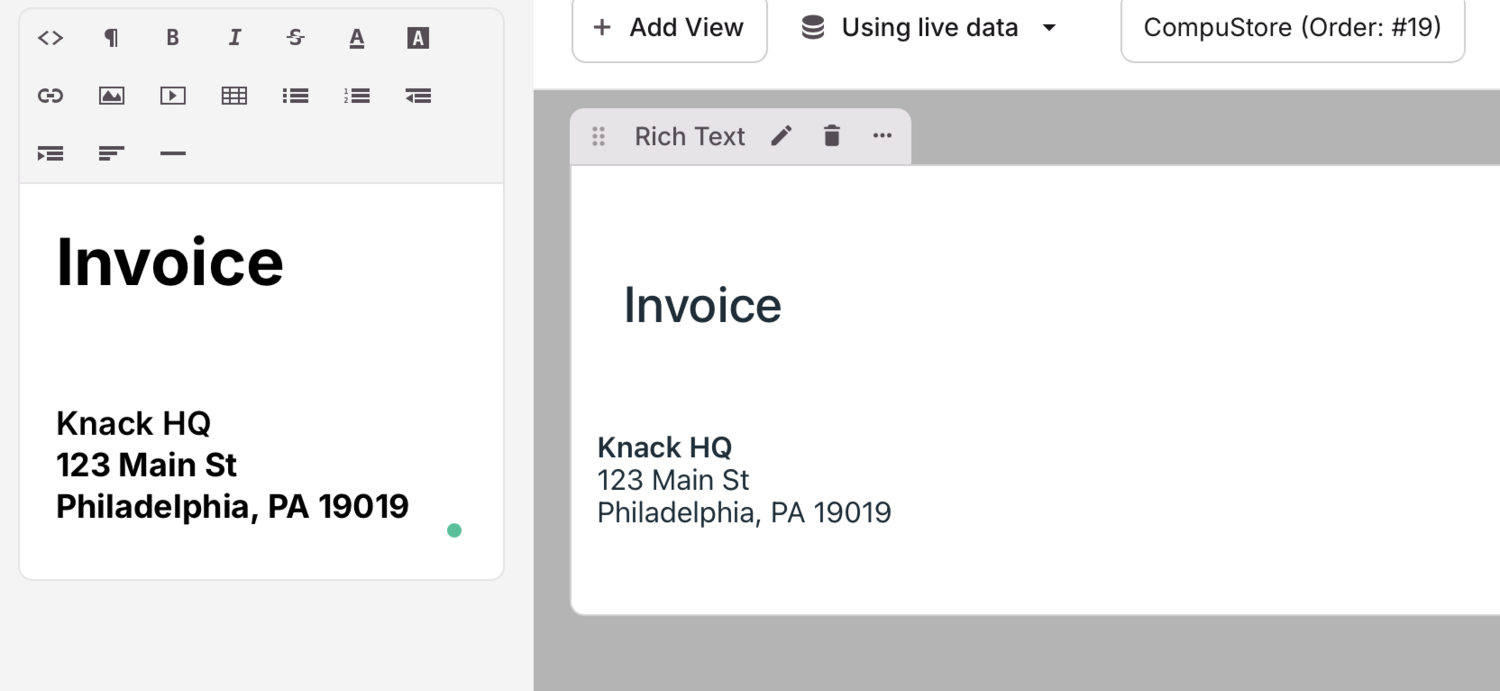
Task: Open the Using live data dropdown
Action: 930,27
